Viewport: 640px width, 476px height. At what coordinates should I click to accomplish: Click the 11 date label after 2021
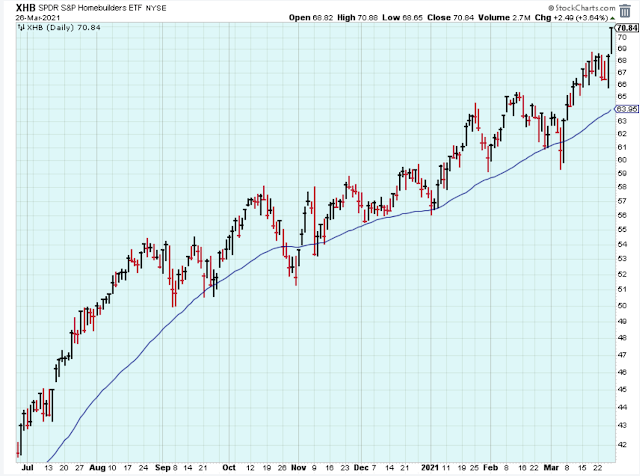[446, 468]
